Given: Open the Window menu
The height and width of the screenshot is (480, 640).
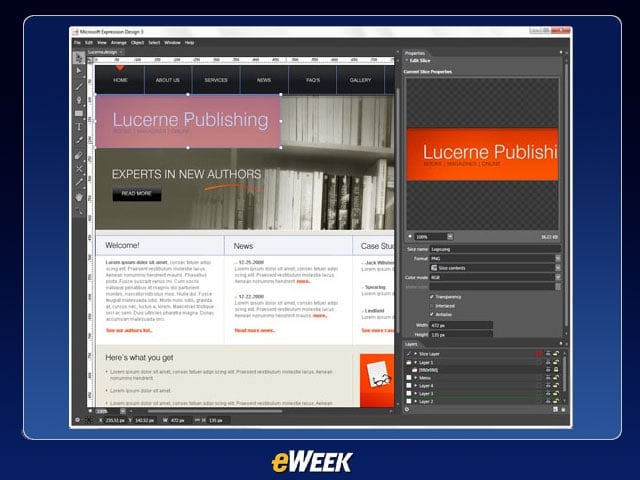Looking at the screenshot, I should [172, 42].
